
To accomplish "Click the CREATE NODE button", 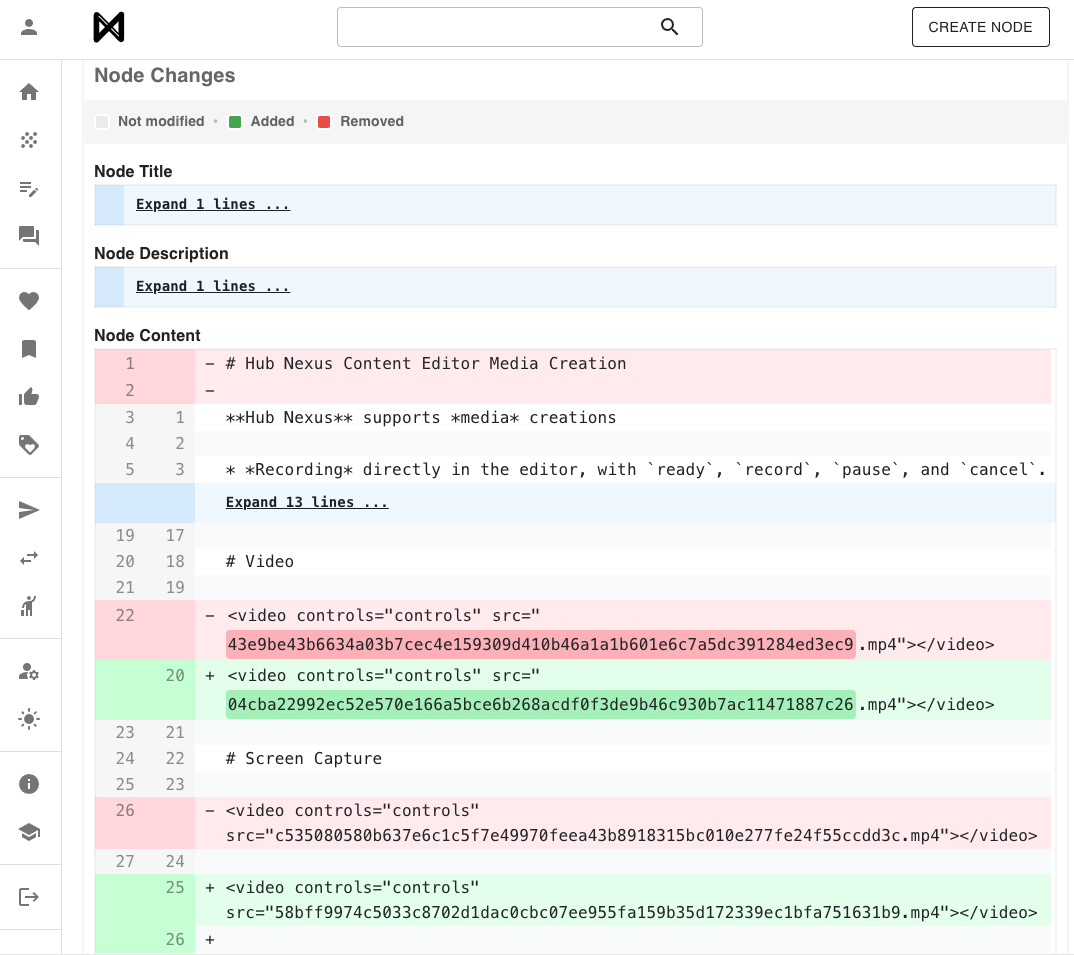I will (x=980, y=27).
